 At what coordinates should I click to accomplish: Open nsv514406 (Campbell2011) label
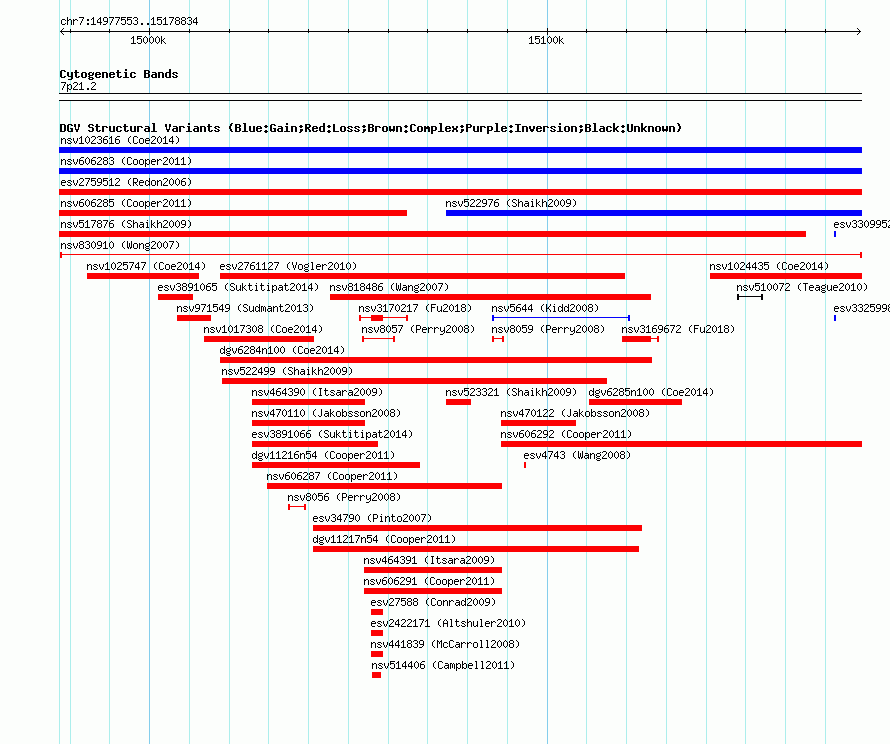[443, 665]
